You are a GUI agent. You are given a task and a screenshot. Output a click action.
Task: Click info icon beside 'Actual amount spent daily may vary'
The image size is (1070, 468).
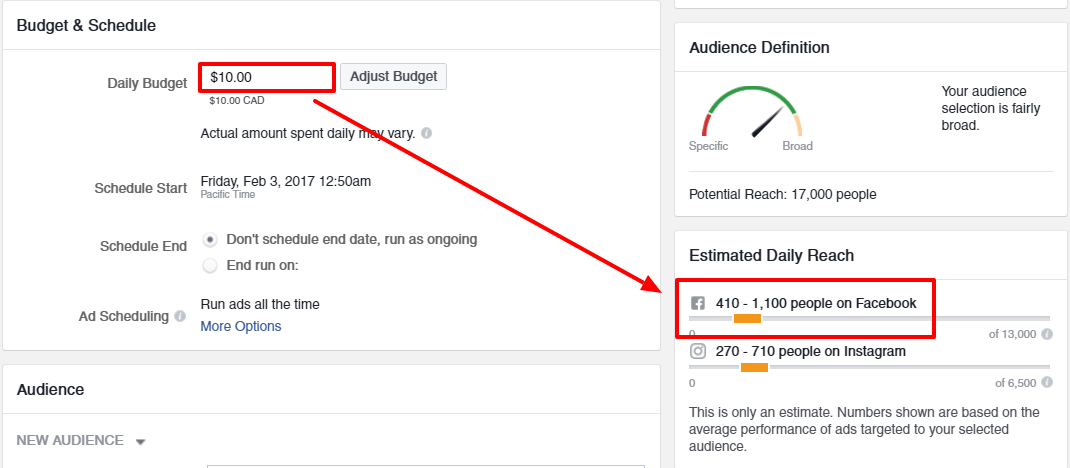click(x=426, y=133)
